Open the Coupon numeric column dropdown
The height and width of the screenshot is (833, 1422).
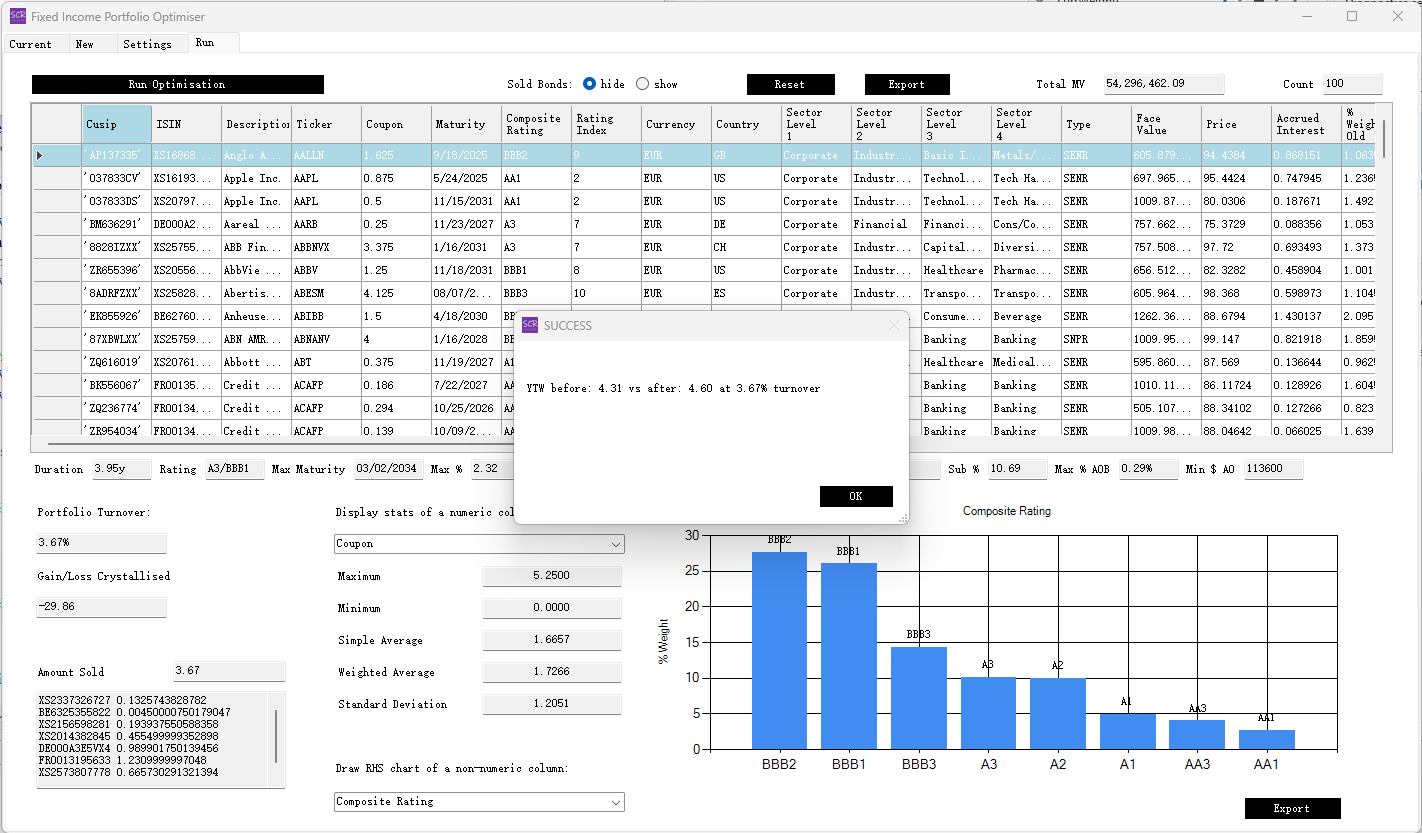point(614,544)
